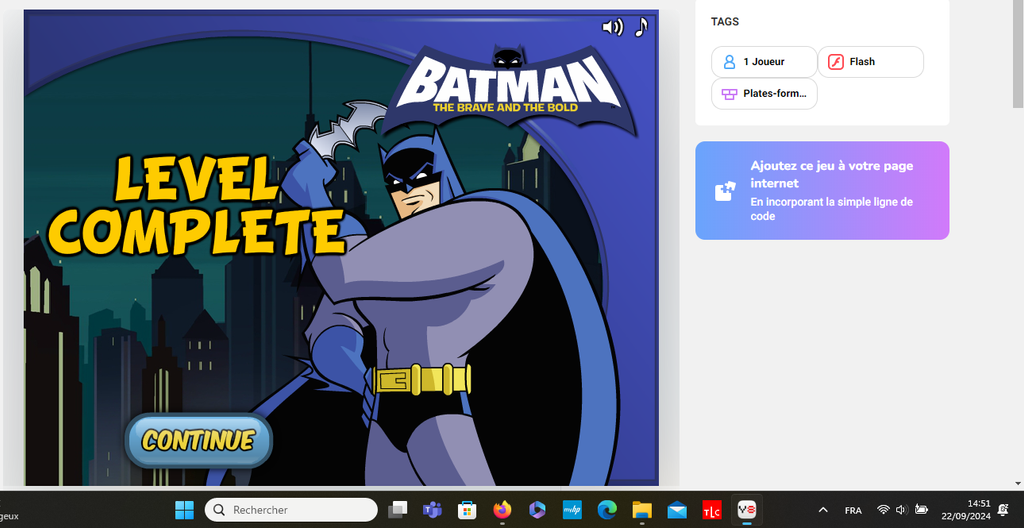Open the Windows Start menu
This screenshot has height=528, width=1024.
pos(185,510)
